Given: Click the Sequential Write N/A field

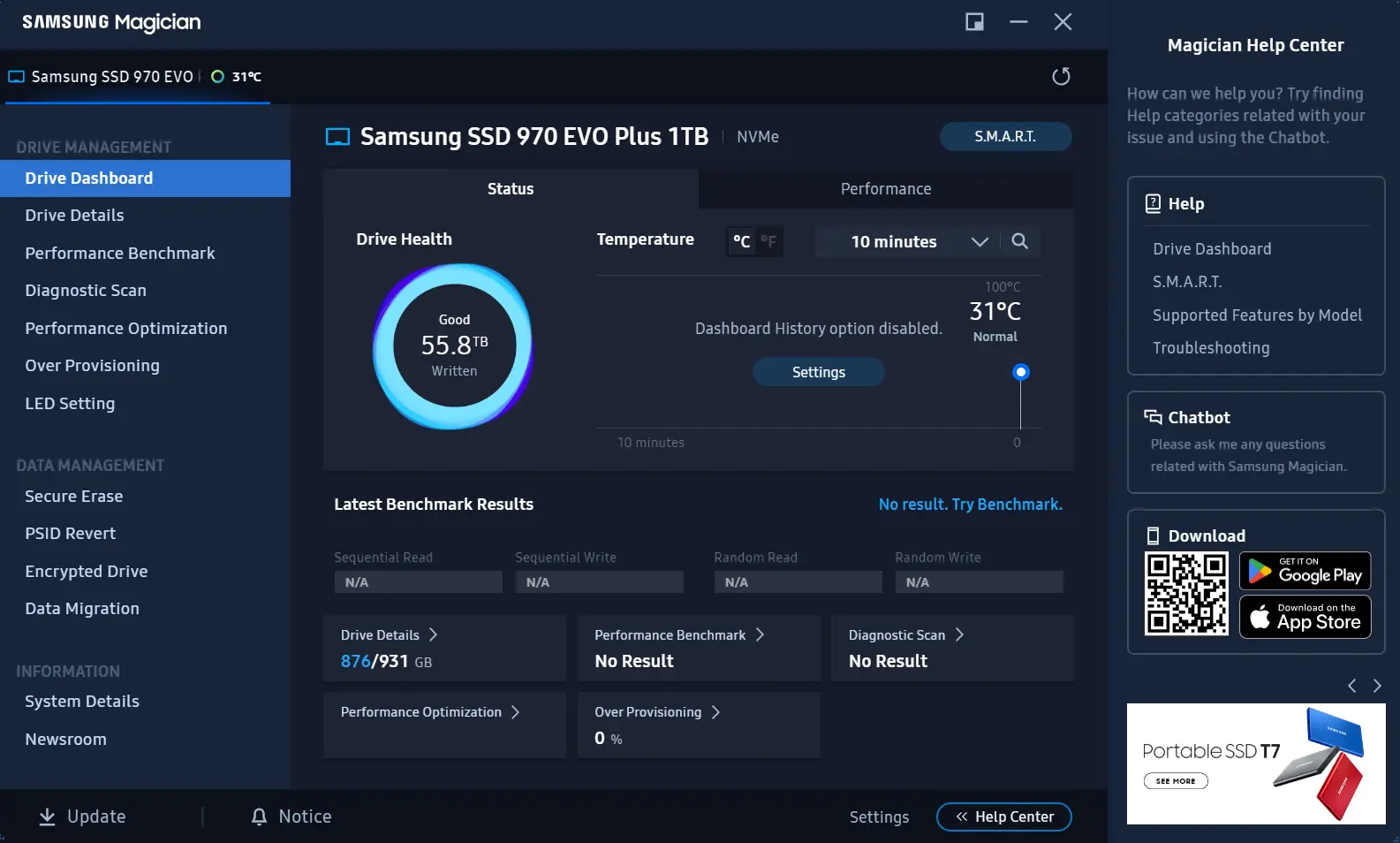Looking at the screenshot, I should 599,582.
